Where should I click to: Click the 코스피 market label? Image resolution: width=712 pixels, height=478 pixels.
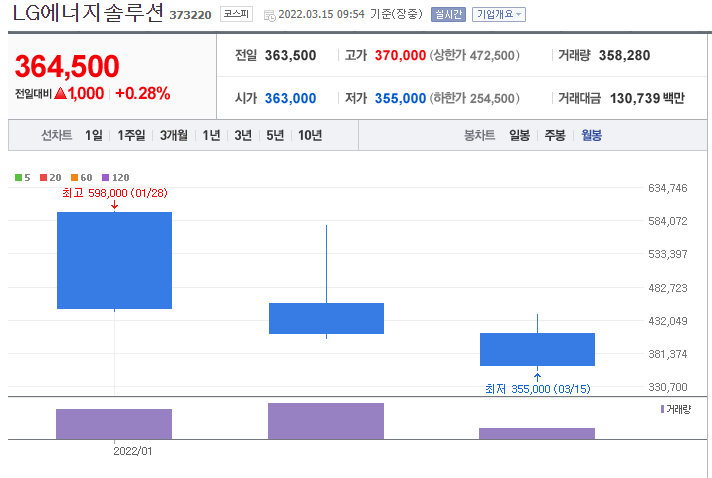point(236,14)
